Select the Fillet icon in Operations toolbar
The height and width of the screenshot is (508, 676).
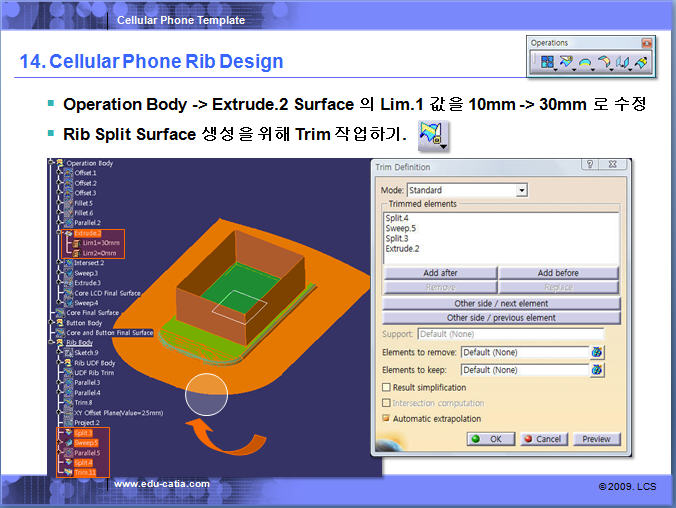click(604, 62)
